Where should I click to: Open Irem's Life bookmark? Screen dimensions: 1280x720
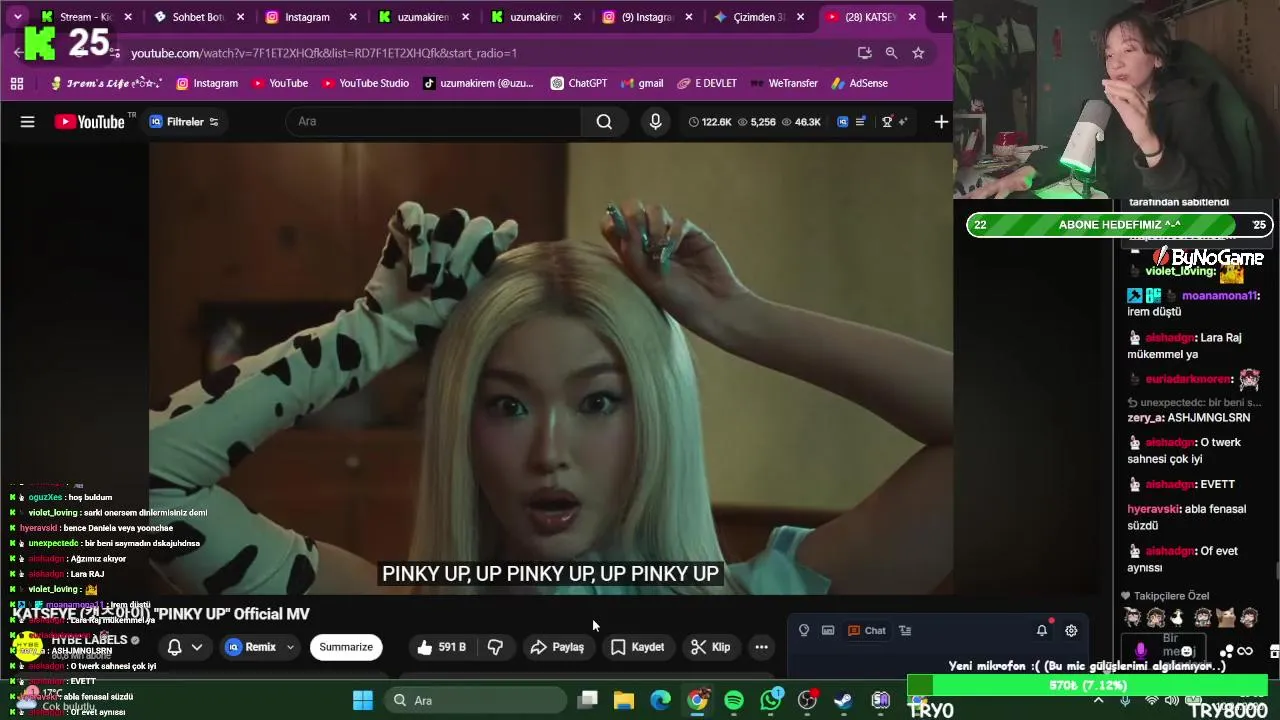[x=106, y=83]
